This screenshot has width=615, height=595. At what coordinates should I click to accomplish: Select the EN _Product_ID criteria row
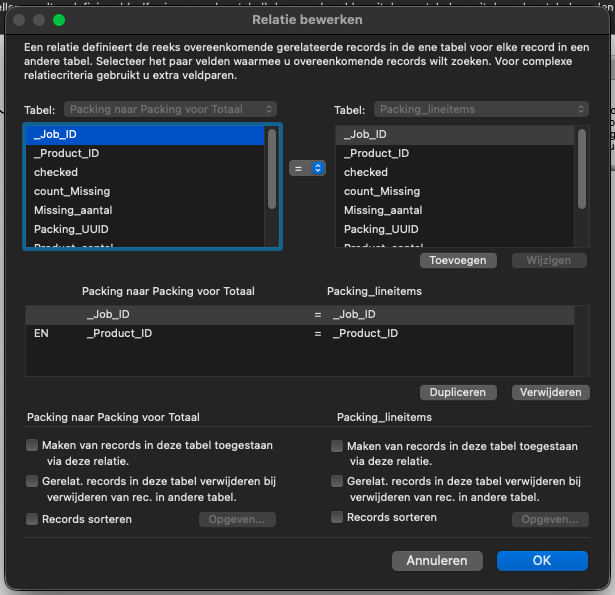tap(300, 333)
